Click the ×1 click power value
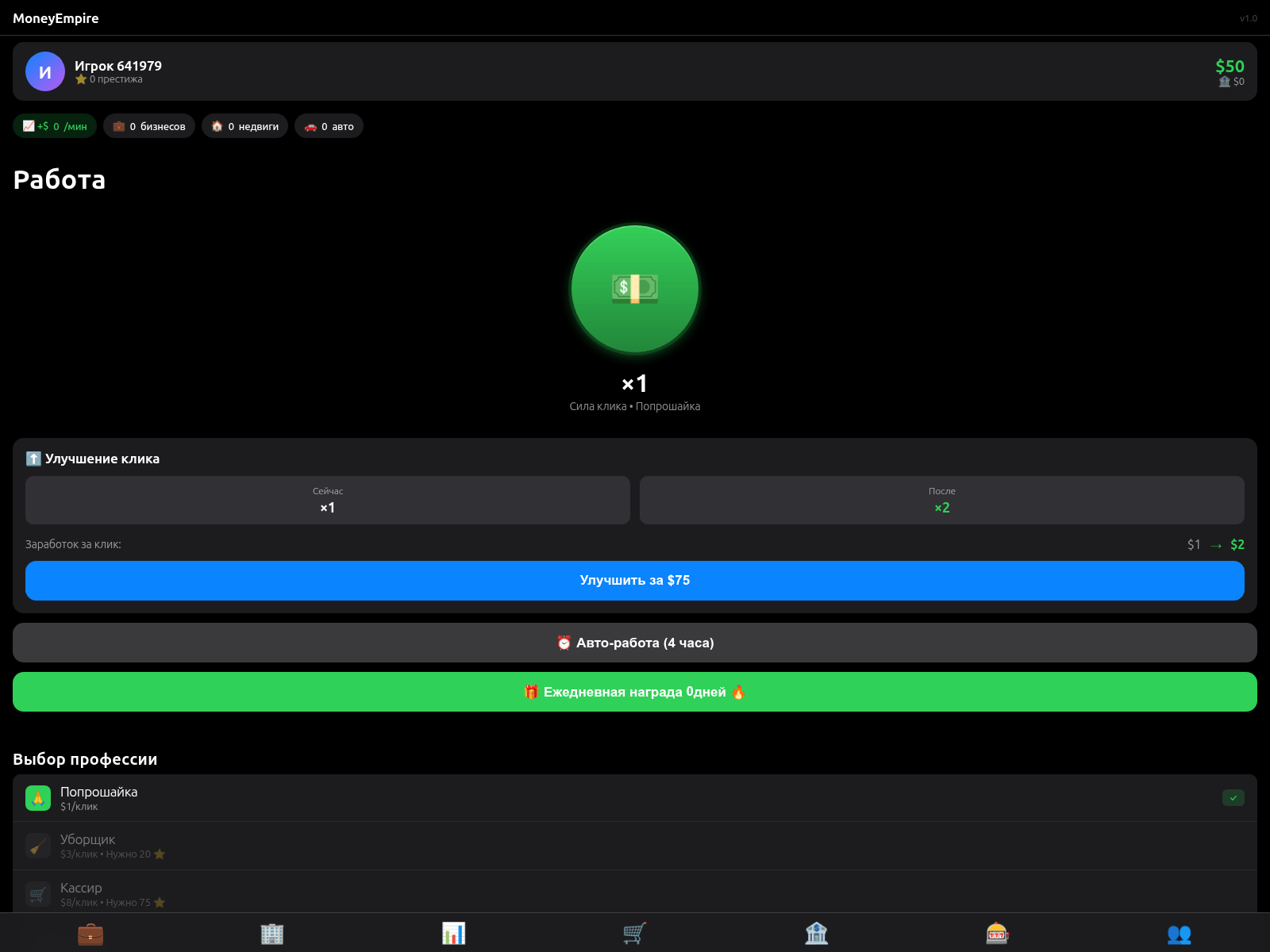1270x952 pixels. pos(635,384)
